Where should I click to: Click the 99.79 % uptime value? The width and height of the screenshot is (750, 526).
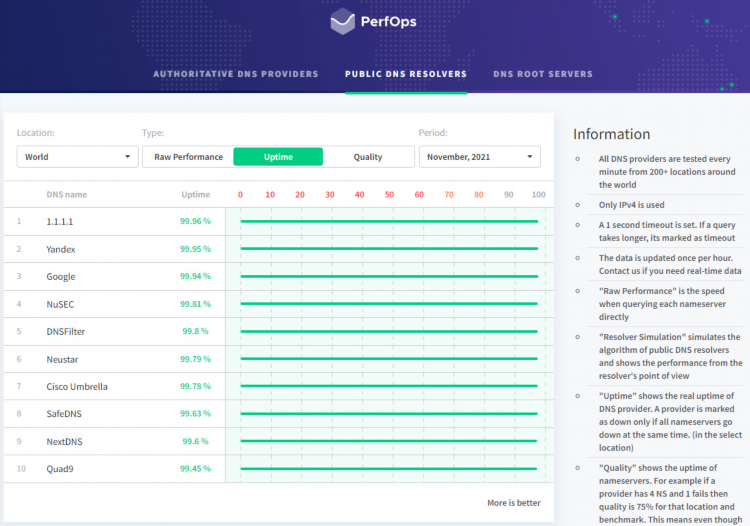195,359
